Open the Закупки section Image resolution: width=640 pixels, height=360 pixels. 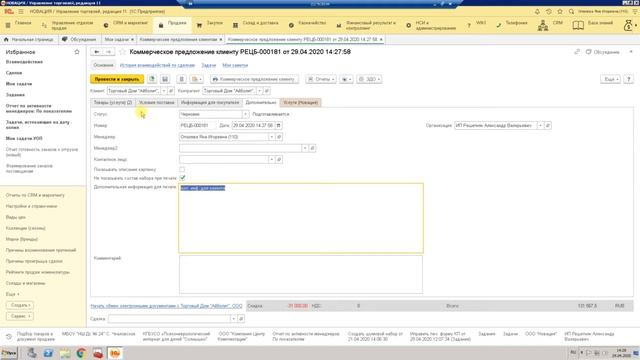210,25
